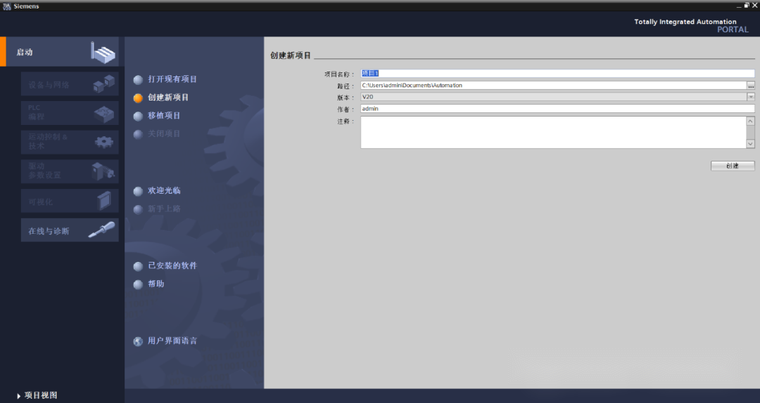This screenshot has width=760, height=403.
Task: Select 移植项目 action
Action: coord(164,116)
